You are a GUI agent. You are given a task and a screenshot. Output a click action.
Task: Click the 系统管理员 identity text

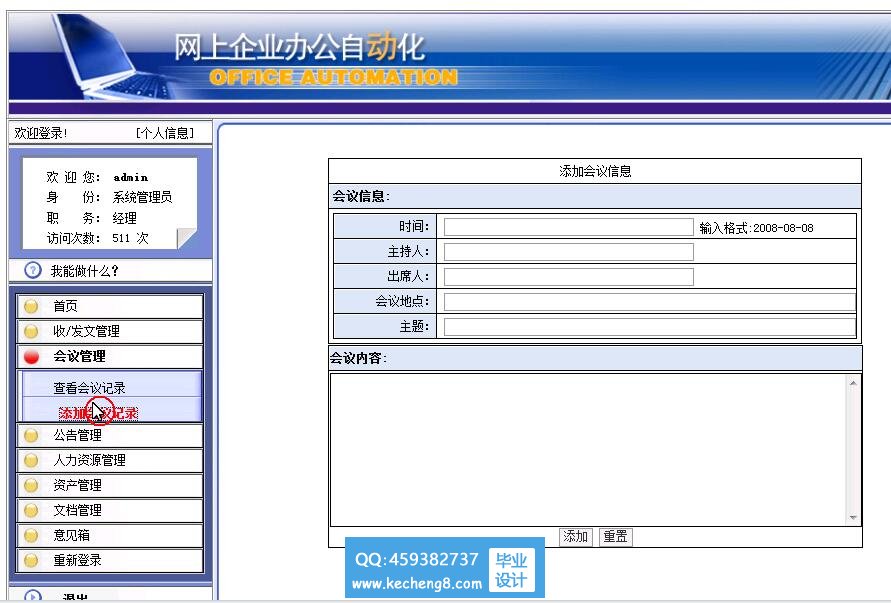[142, 197]
